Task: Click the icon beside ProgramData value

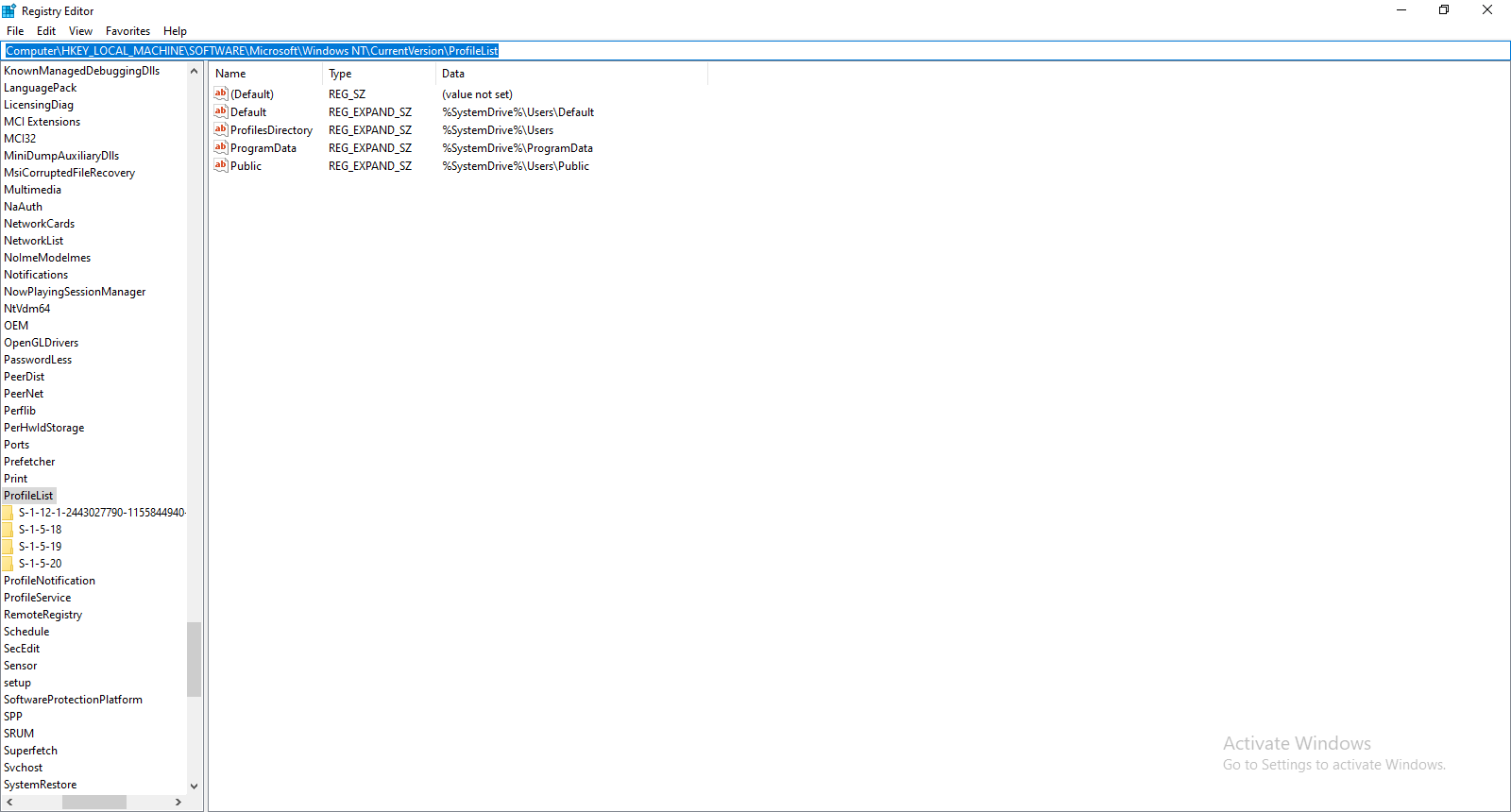Action: click(x=221, y=147)
